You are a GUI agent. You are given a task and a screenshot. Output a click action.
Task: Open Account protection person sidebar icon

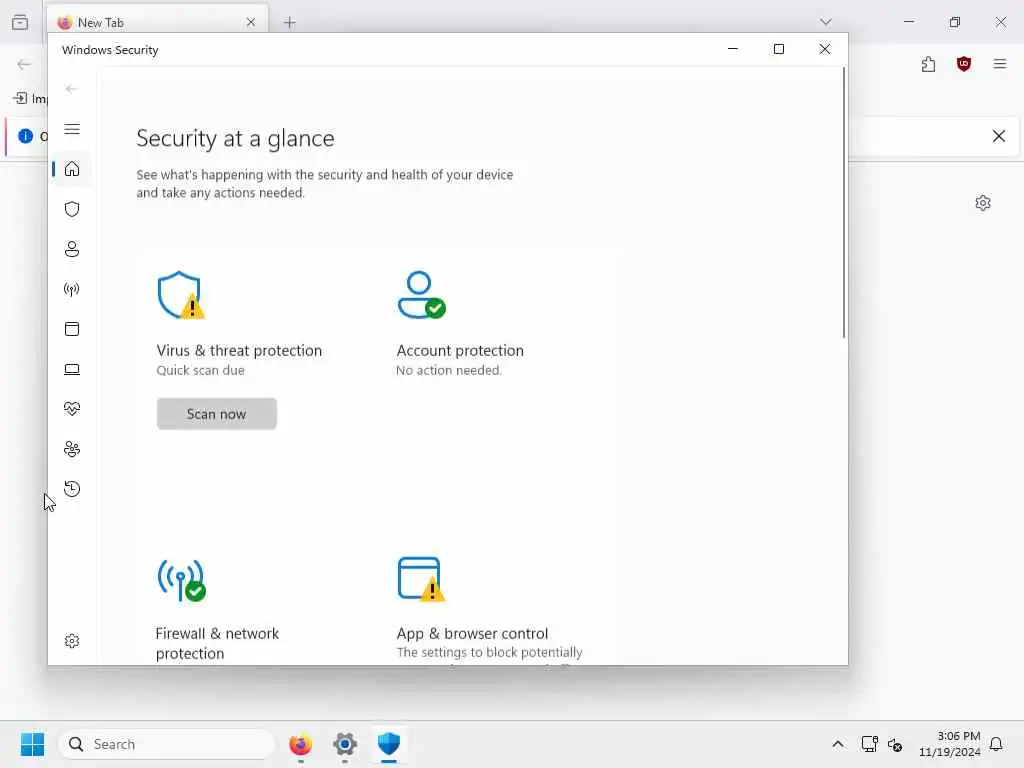click(x=72, y=249)
